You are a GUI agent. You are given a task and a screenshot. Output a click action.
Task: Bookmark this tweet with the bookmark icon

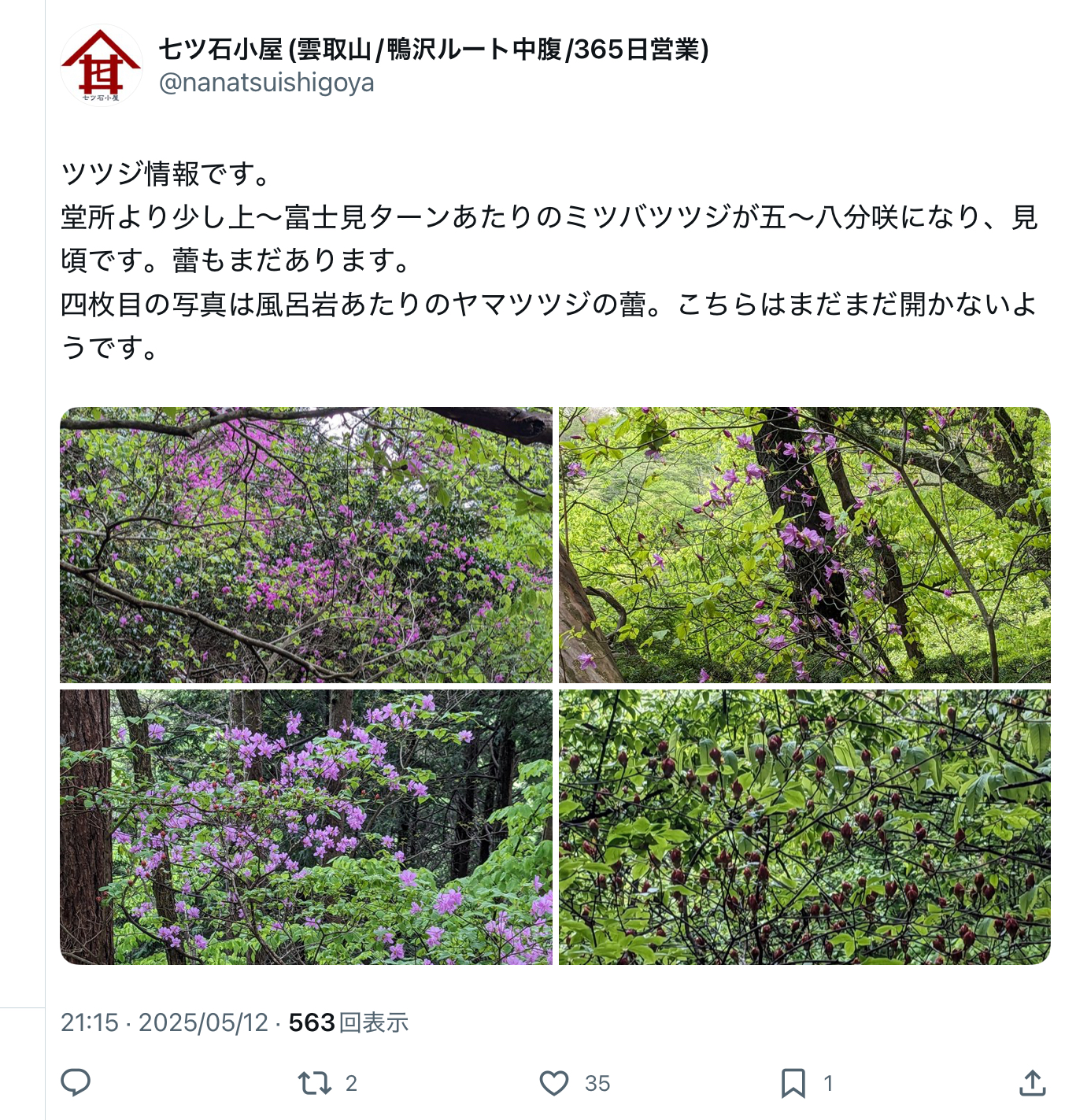click(793, 1083)
